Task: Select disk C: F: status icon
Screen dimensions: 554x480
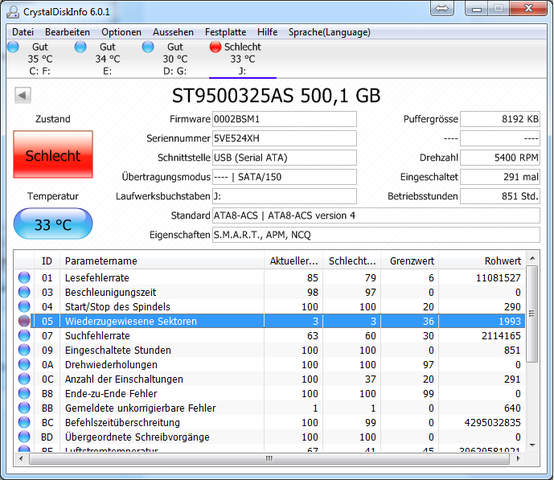Action: [13, 47]
